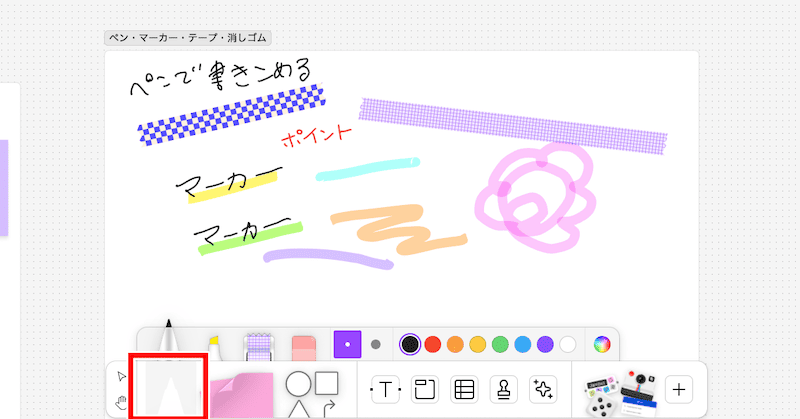Select the Text tool
800x419 pixels.
coord(384,389)
